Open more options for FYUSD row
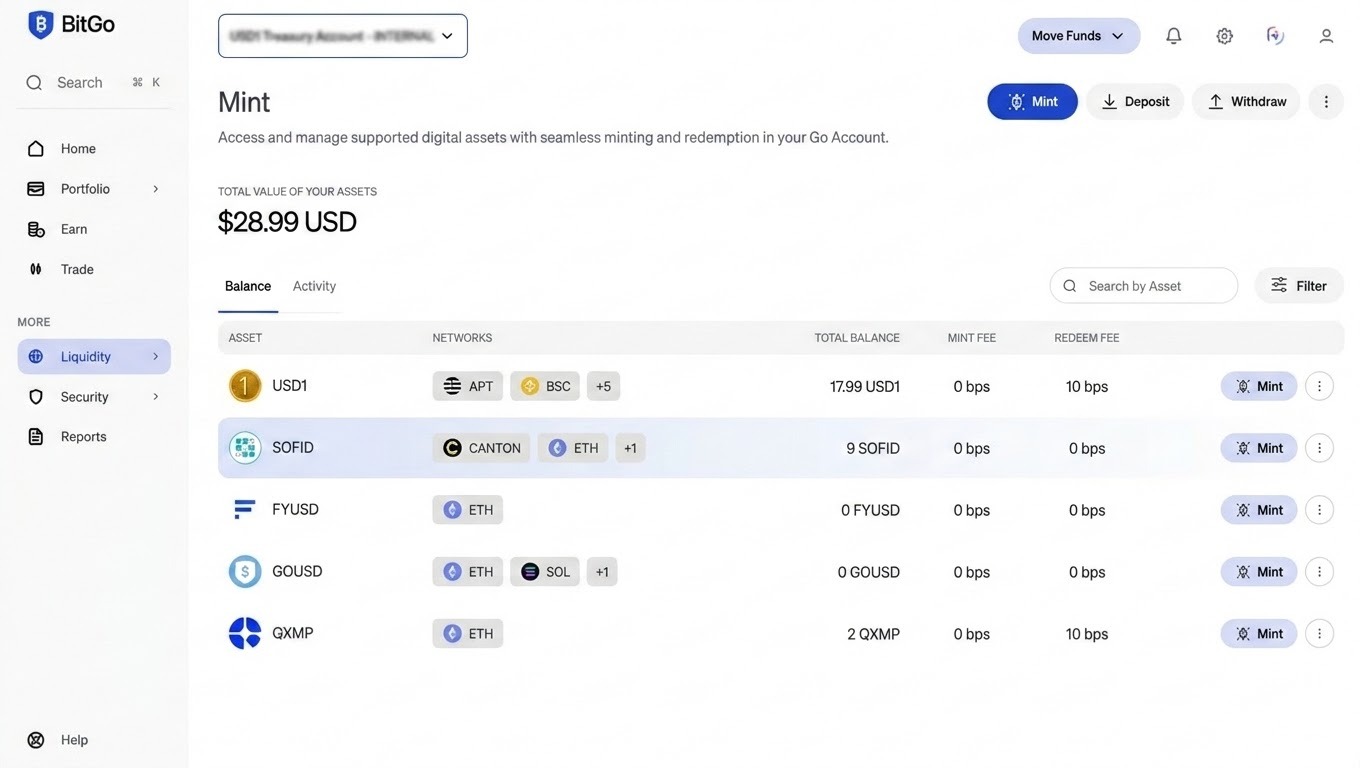This screenshot has width=1360, height=768. [x=1320, y=510]
